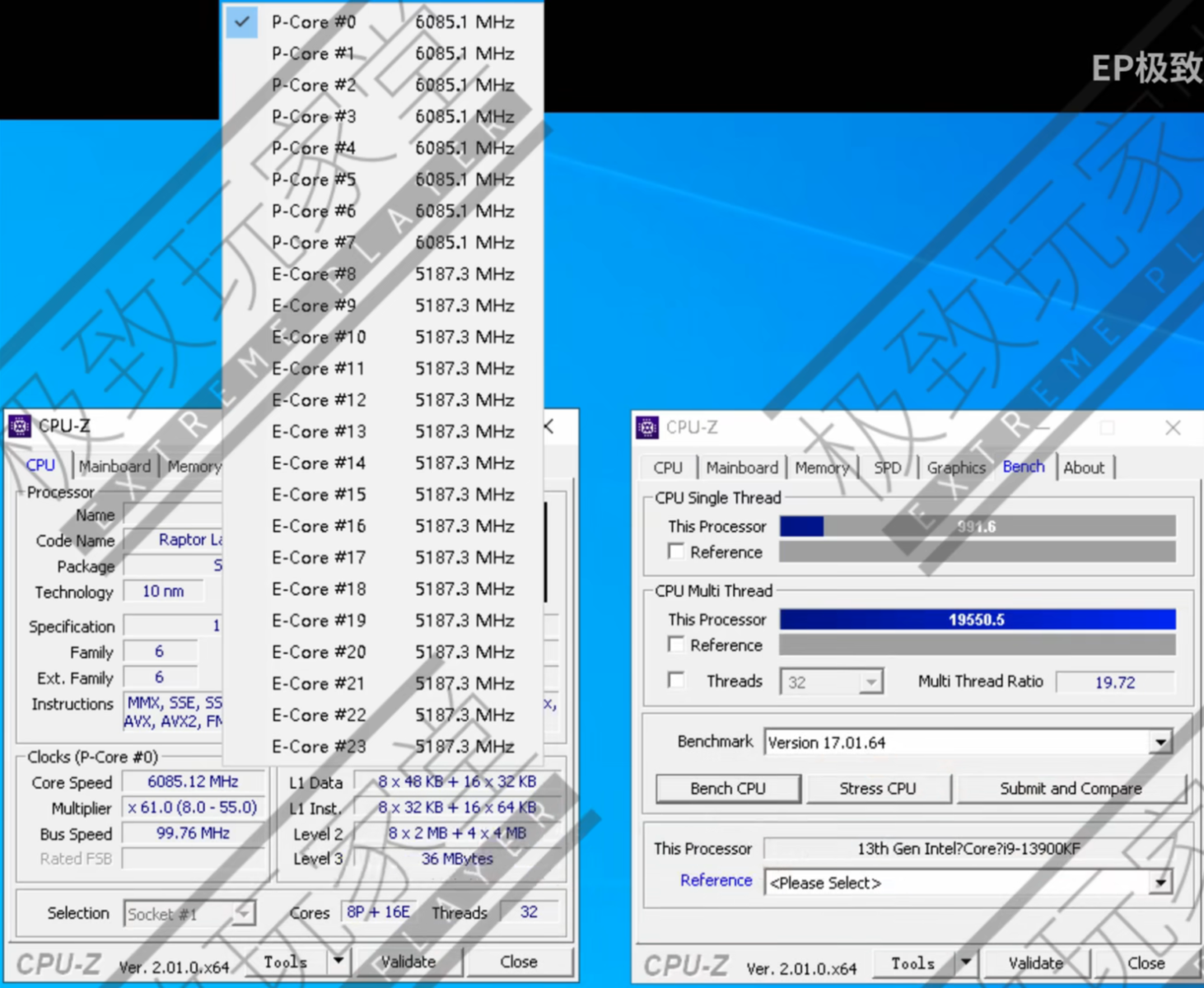Toggle the Threads checkbox next to the thread count
Viewport: 1204px width, 988px height.
tap(676, 680)
